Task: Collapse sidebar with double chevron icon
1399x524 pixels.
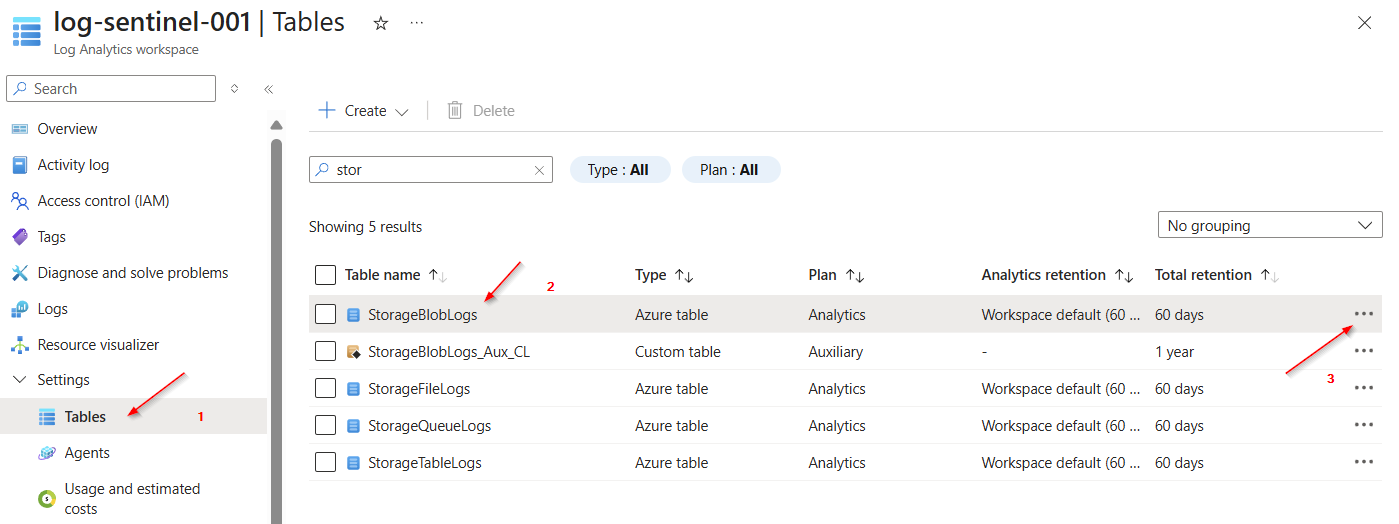Action: (268, 89)
